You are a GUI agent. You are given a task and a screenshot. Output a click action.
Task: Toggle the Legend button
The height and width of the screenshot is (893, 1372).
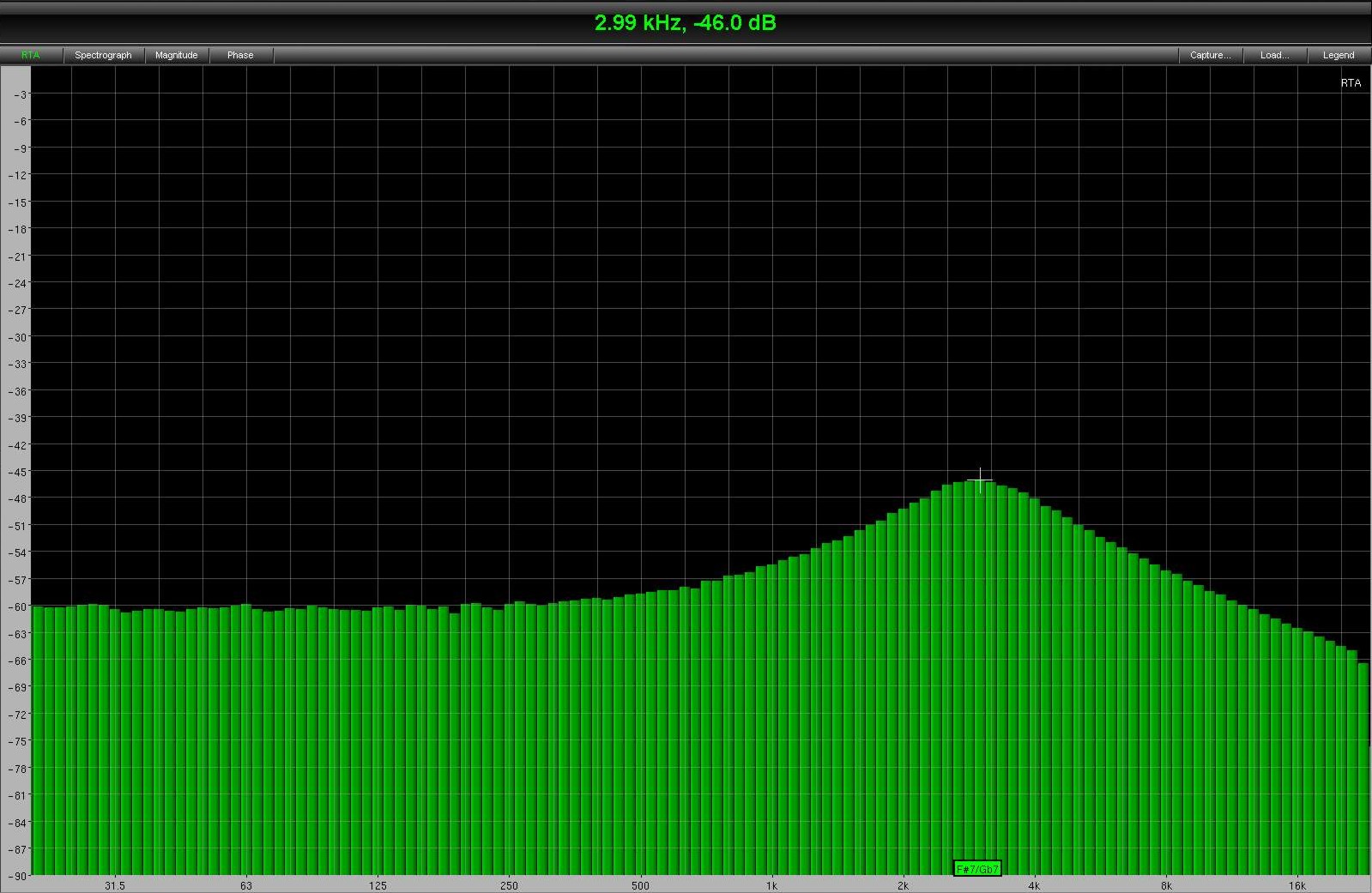tap(1338, 55)
